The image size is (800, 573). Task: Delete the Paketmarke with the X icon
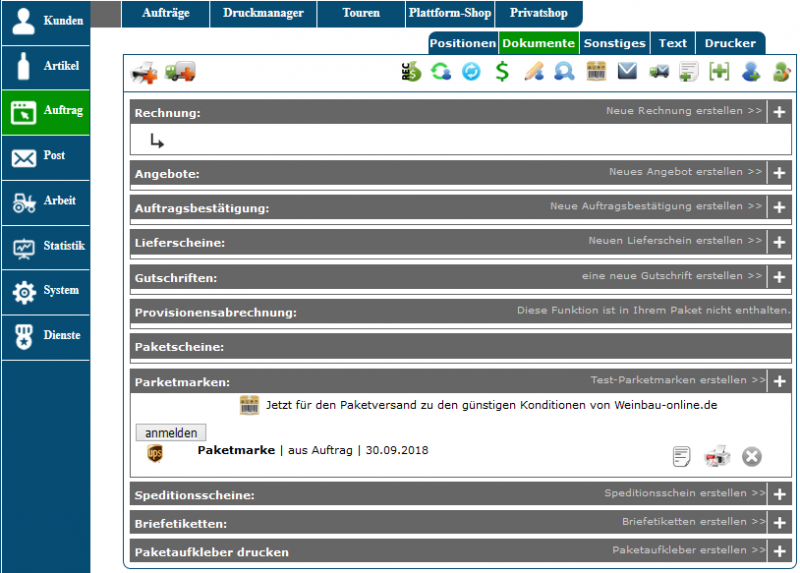pos(751,456)
